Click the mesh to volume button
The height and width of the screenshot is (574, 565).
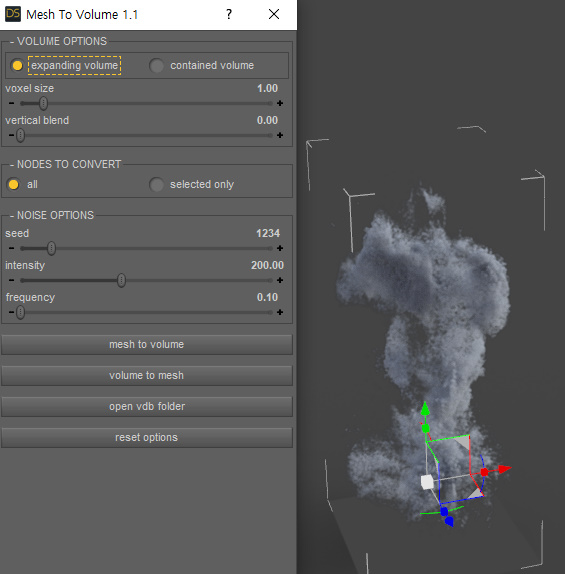147,344
